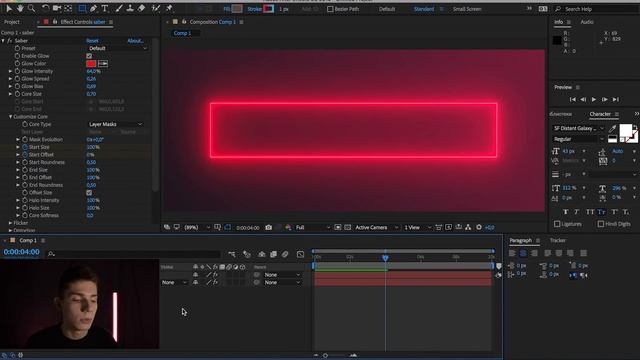Select the Rotation tool
Image resolution: width=640 pixels, height=360 pixels.
45,8
